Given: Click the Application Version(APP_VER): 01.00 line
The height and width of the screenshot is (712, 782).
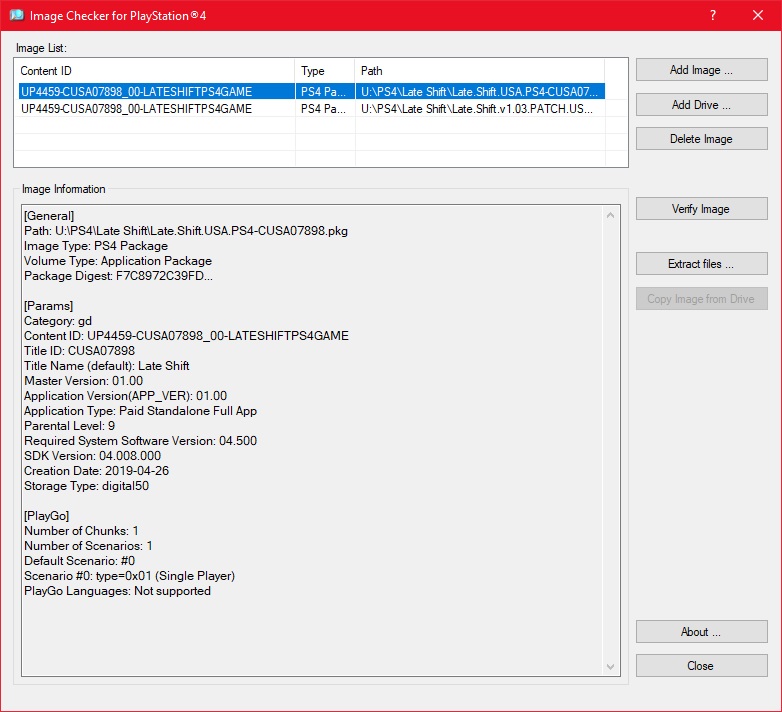Looking at the screenshot, I should (x=125, y=395).
